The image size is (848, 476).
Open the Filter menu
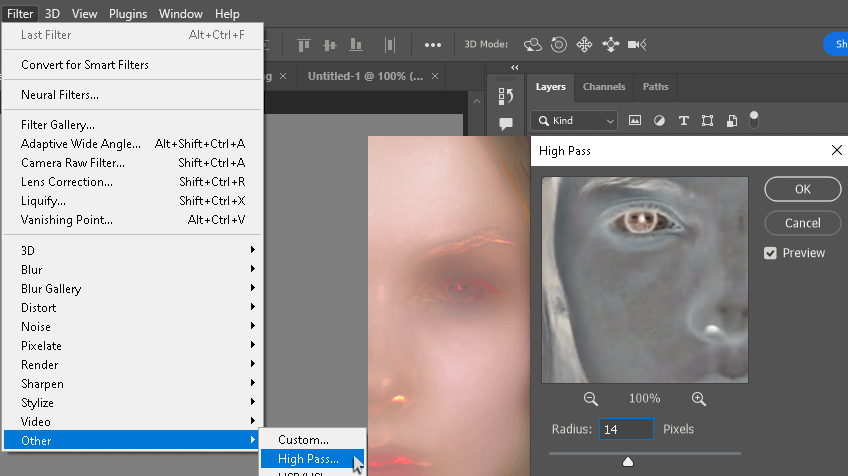pos(19,14)
